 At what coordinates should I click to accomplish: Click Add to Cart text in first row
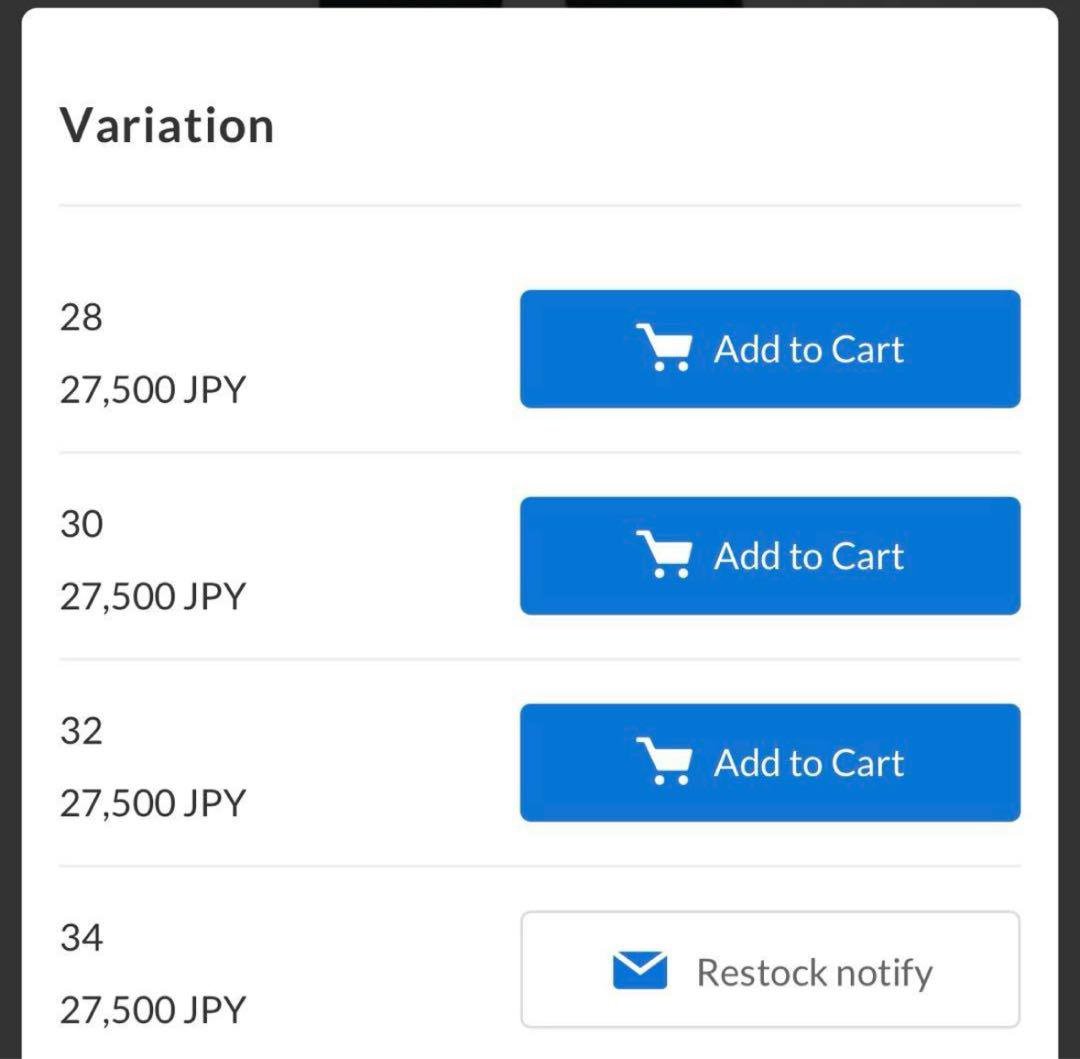pyautogui.click(x=809, y=349)
